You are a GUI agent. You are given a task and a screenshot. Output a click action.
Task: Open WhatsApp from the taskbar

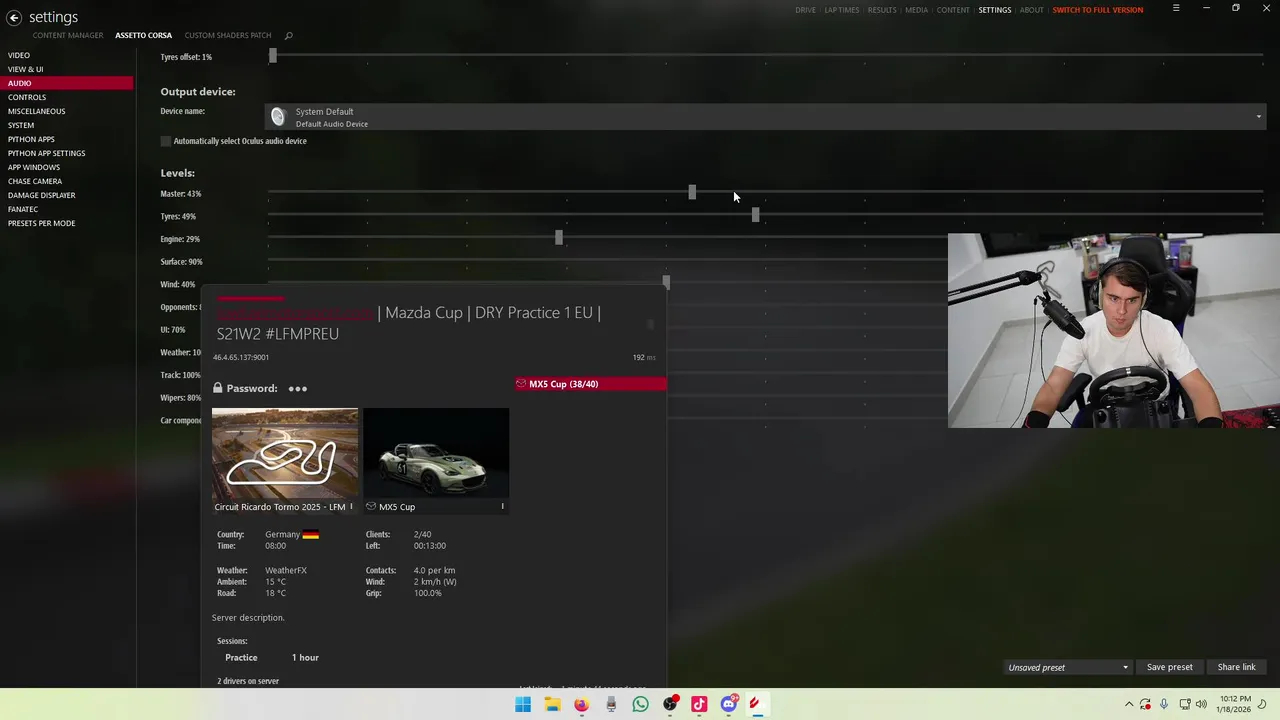pos(640,704)
